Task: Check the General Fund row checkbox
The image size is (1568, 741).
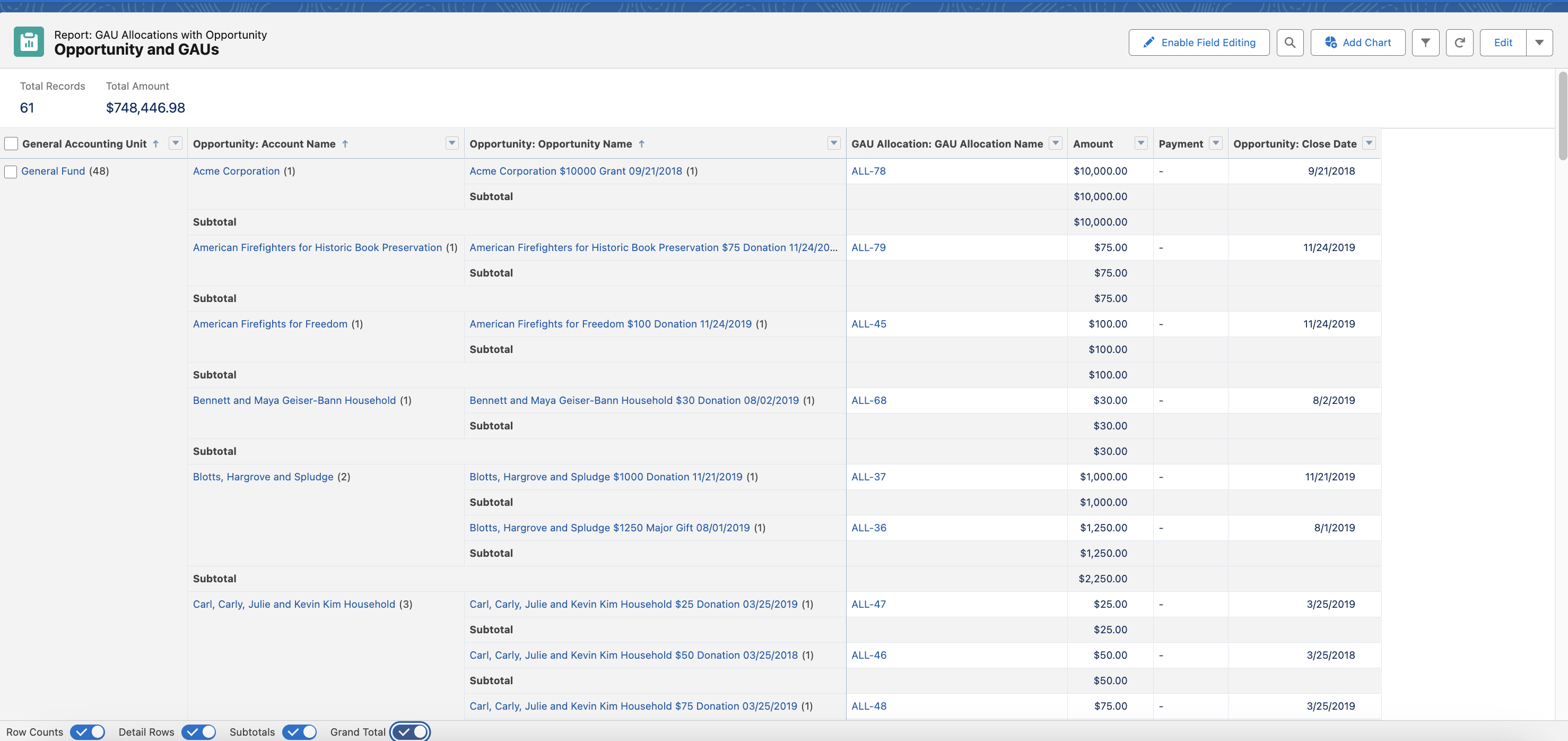Action: (11, 171)
